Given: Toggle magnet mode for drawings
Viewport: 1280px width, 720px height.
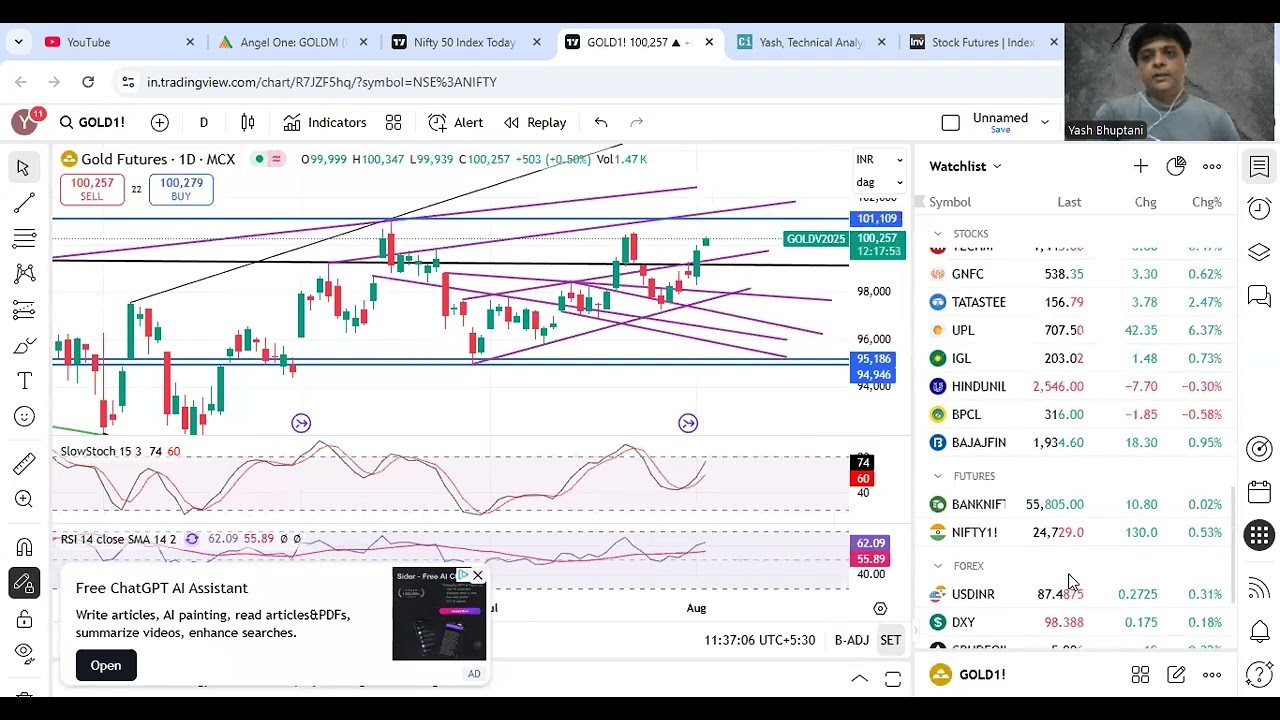Looking at the screenshot, I should (x=24, y=547).
